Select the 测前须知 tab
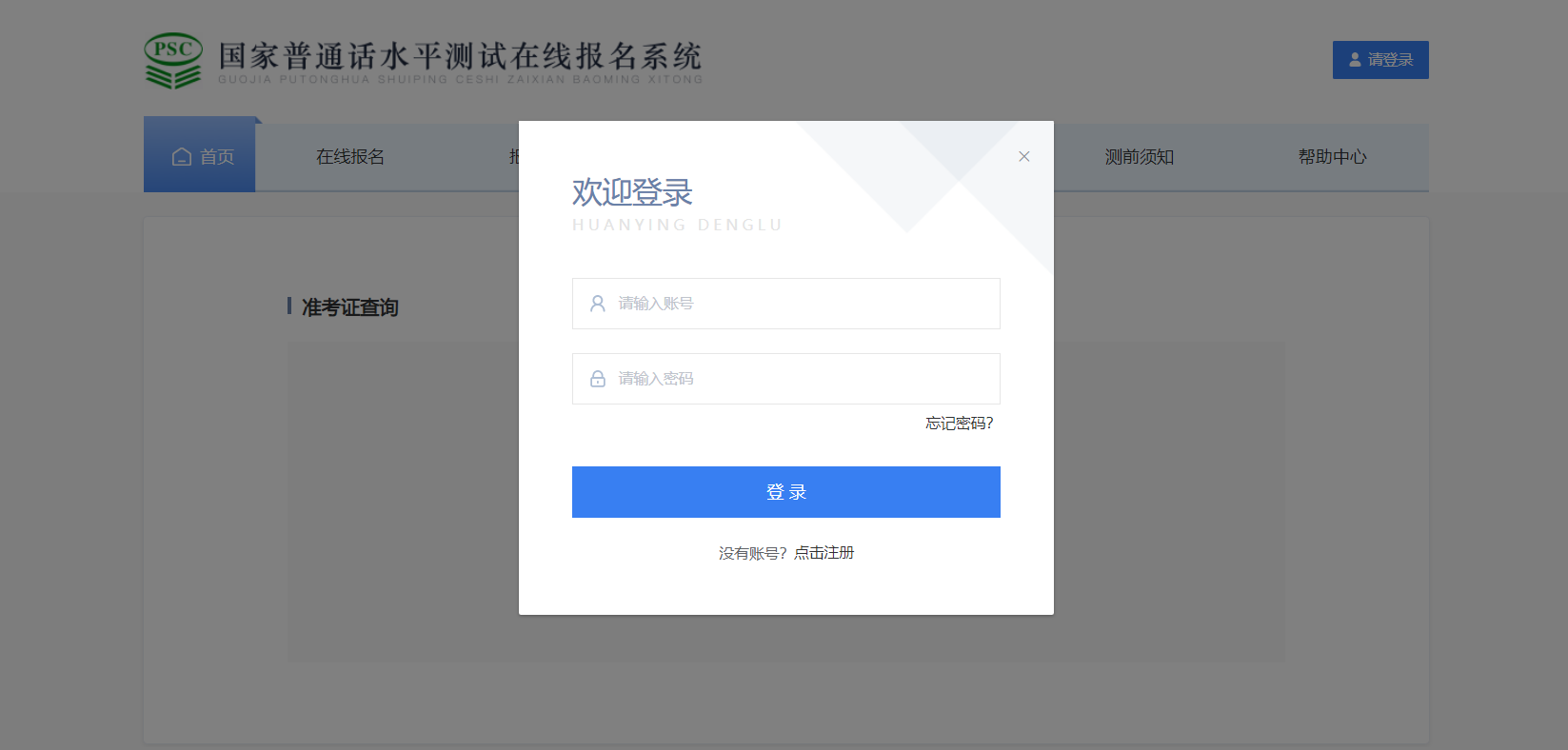1568x750 pixels. click(x=1139, y=157)
